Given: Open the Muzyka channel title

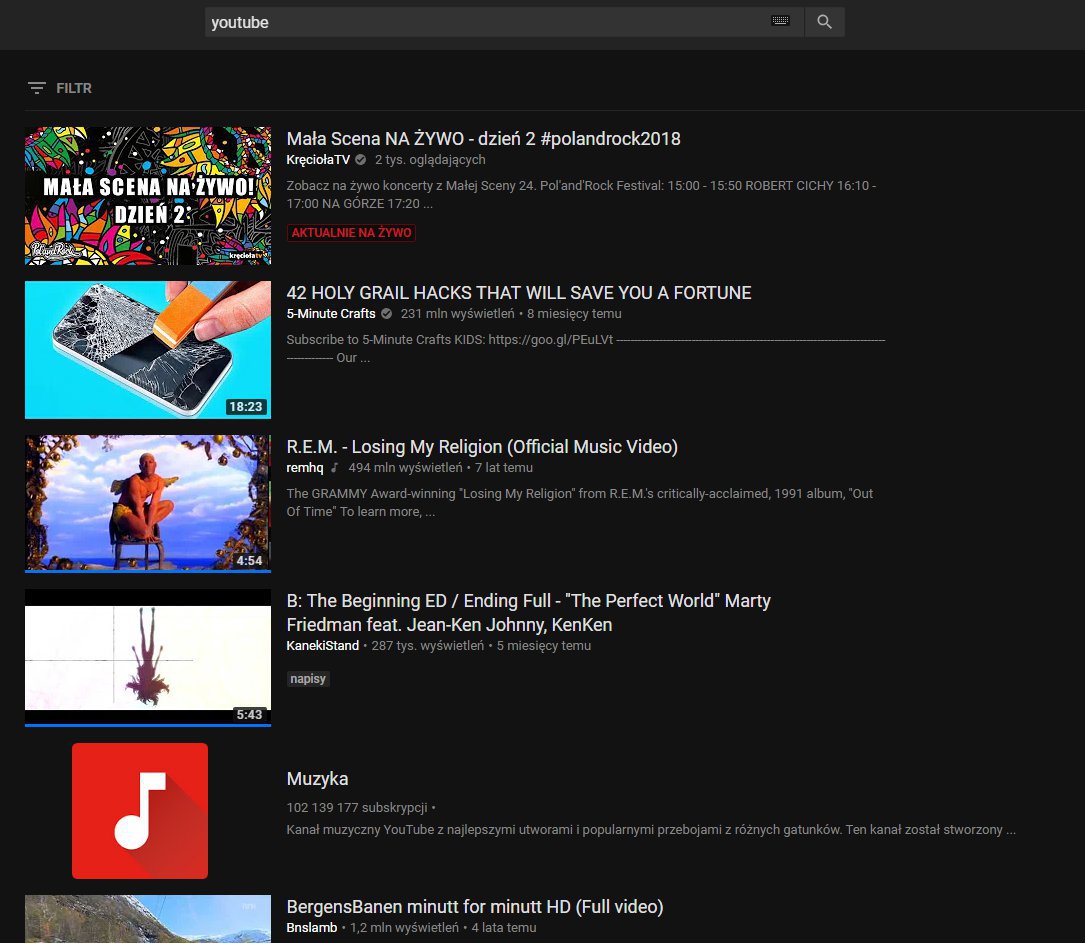Looking at the screenshot, I should 318,779.
